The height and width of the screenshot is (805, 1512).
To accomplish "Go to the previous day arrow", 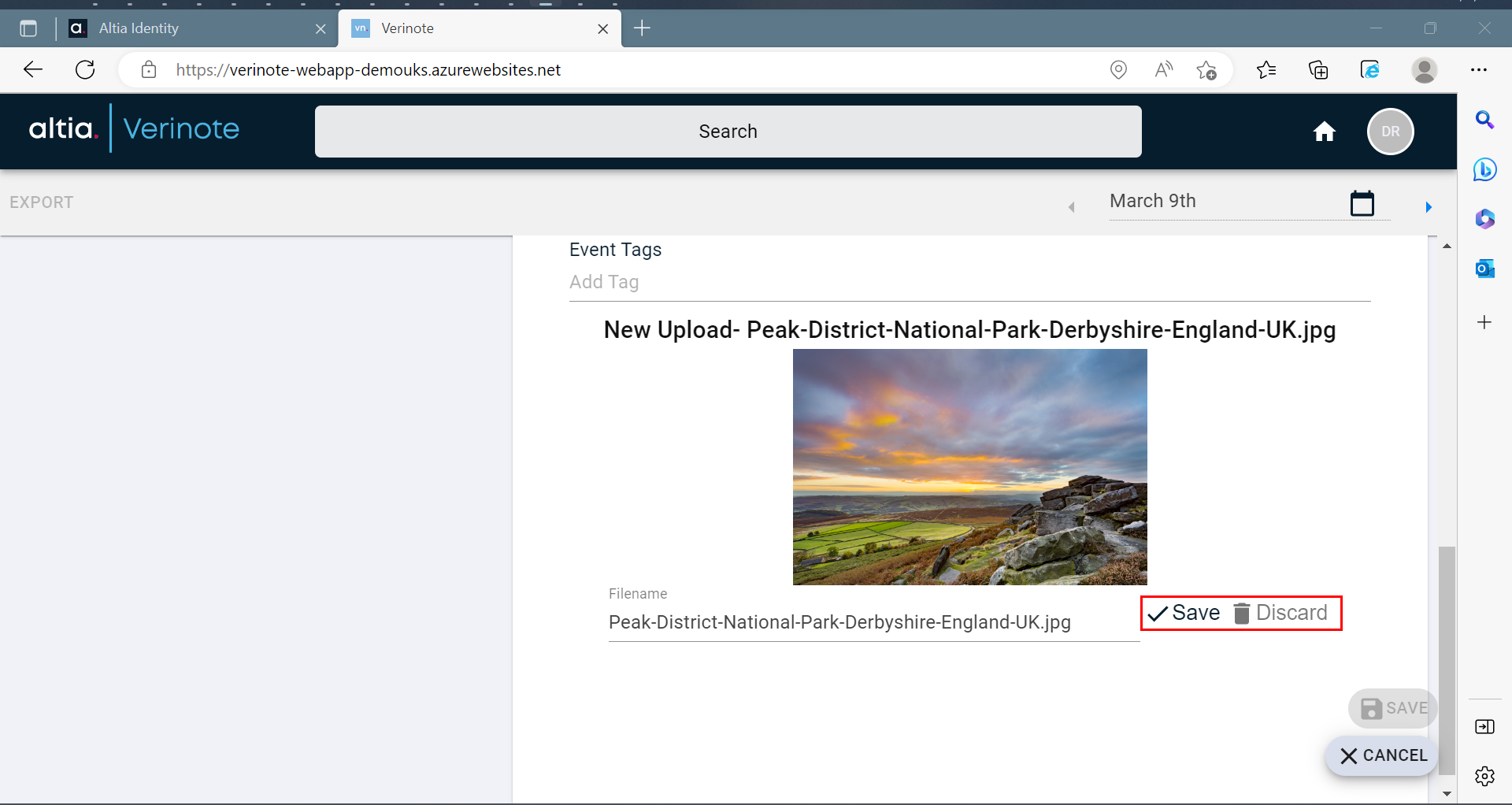I will (1071, 207).
